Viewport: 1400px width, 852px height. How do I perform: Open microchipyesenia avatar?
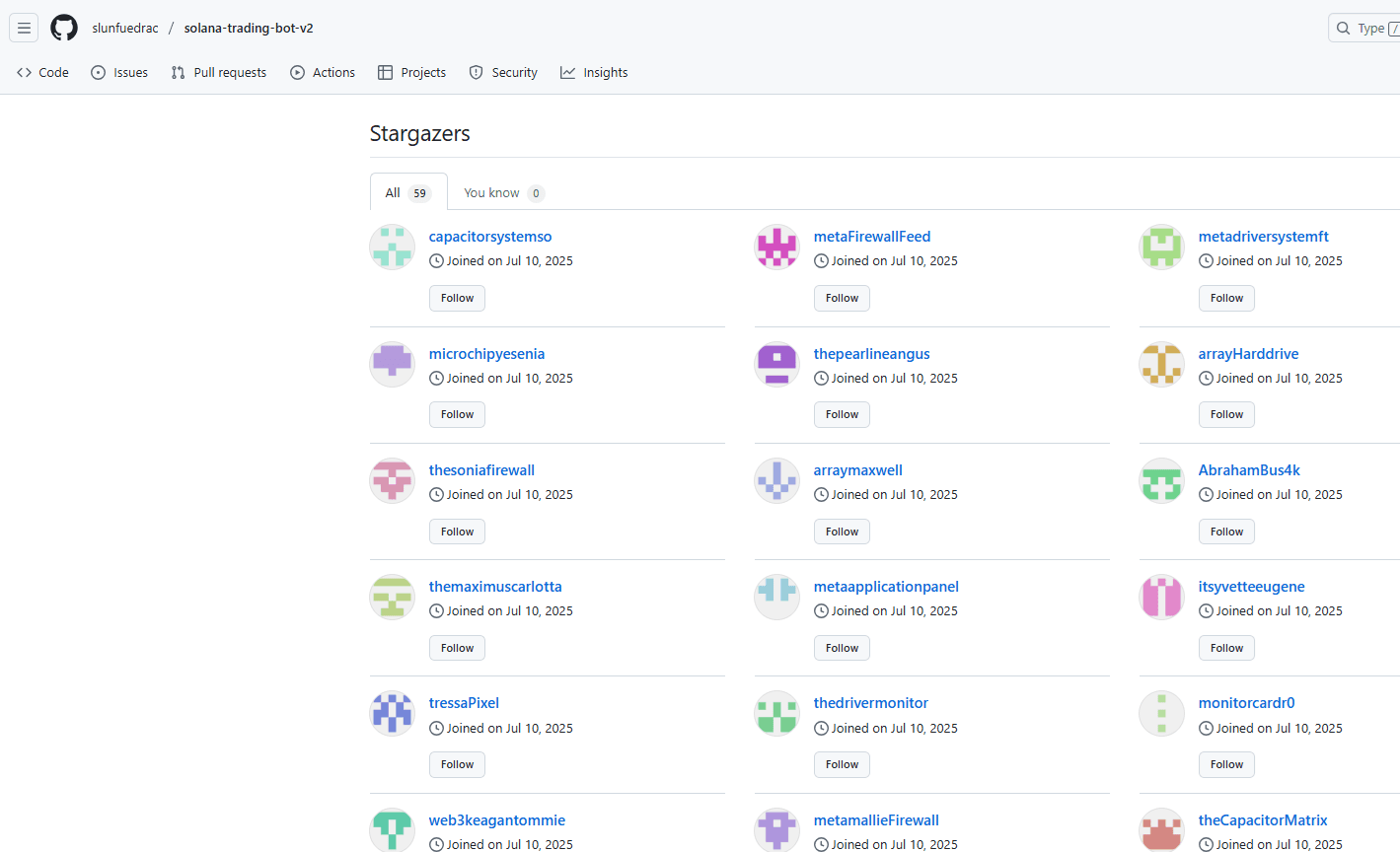click(393, 364)
